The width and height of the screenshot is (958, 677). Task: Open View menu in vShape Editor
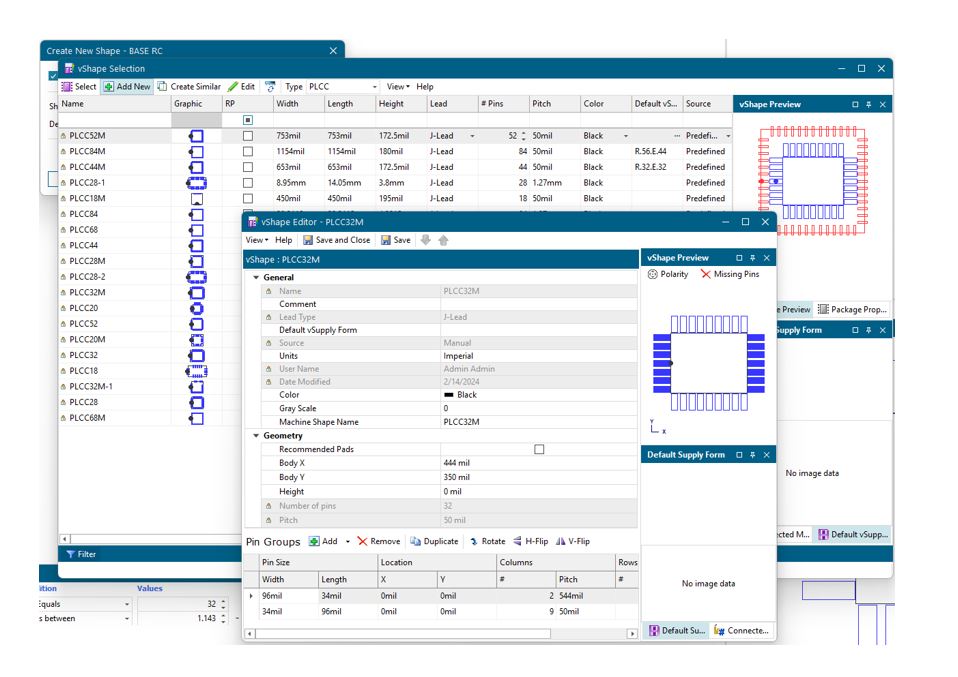click(257, 240)
